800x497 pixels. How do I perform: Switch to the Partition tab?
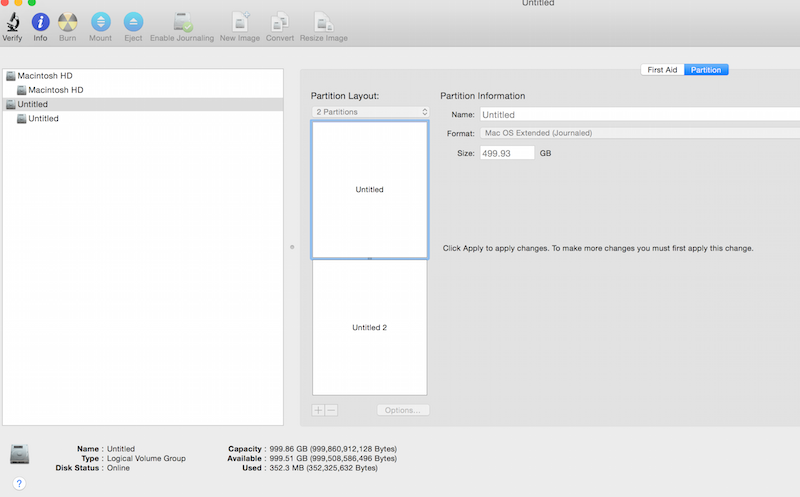tap(706, 70)
